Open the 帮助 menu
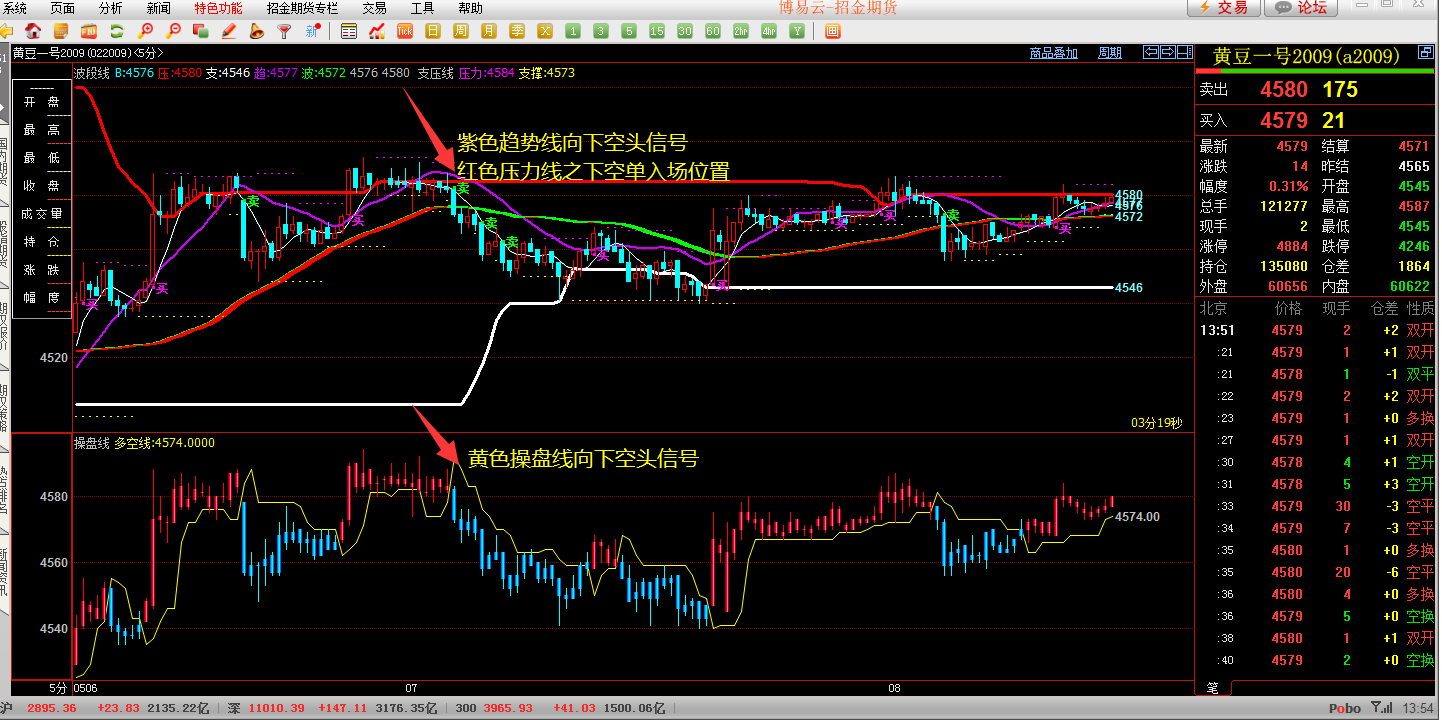The height and width of the screenshot is (720, 1442). pos(470,8)
